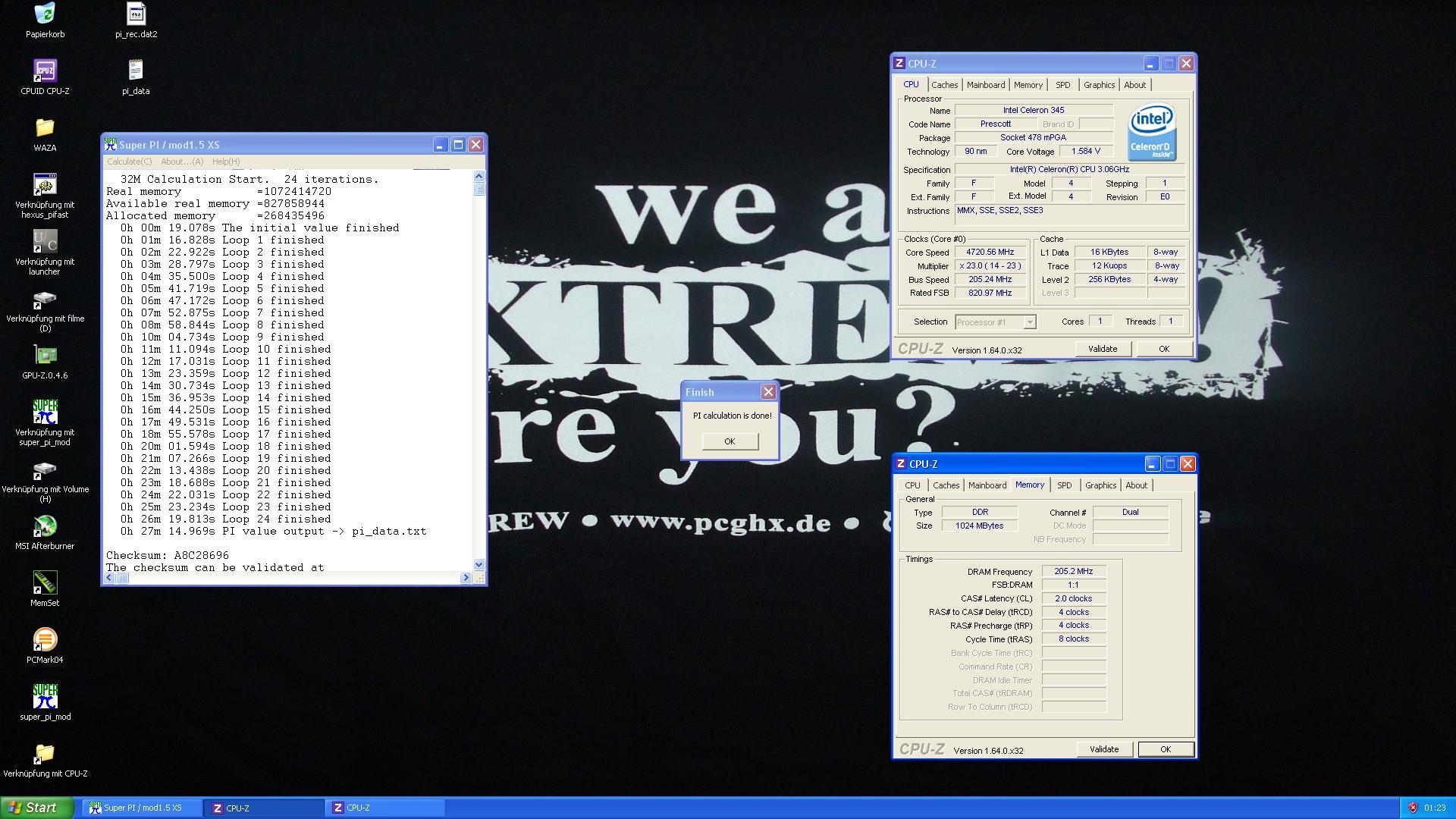
Task: Click the Checksum: A8C28696 line
Action: click(x=168, y=556)
